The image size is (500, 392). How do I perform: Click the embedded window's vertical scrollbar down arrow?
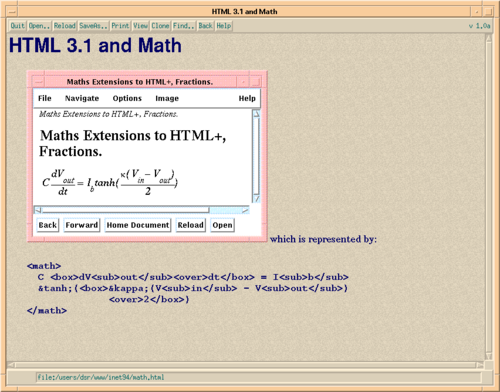256,199
